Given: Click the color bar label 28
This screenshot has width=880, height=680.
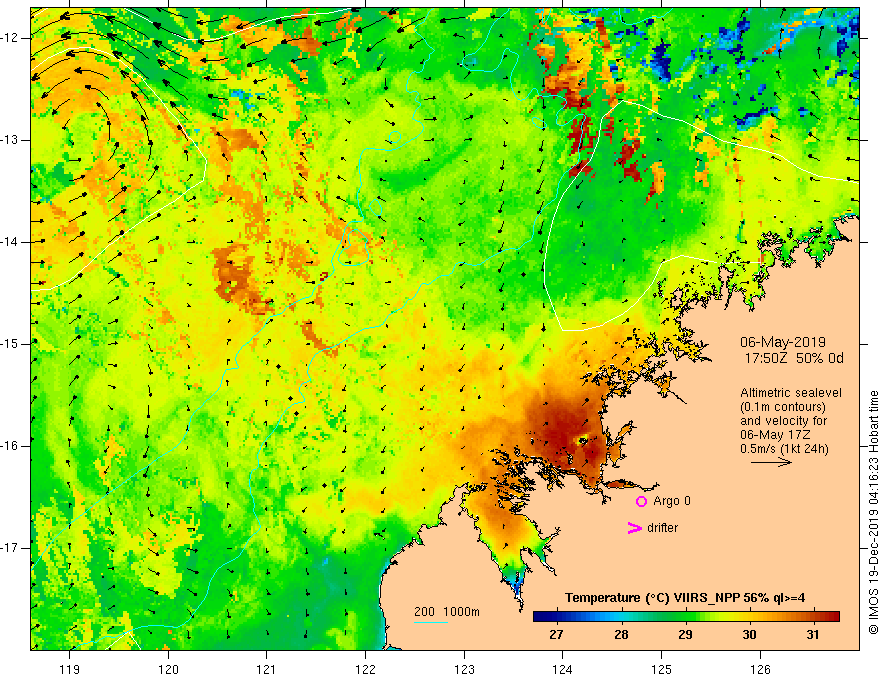Looking at the screenshot, I should [x=621, y=635].
